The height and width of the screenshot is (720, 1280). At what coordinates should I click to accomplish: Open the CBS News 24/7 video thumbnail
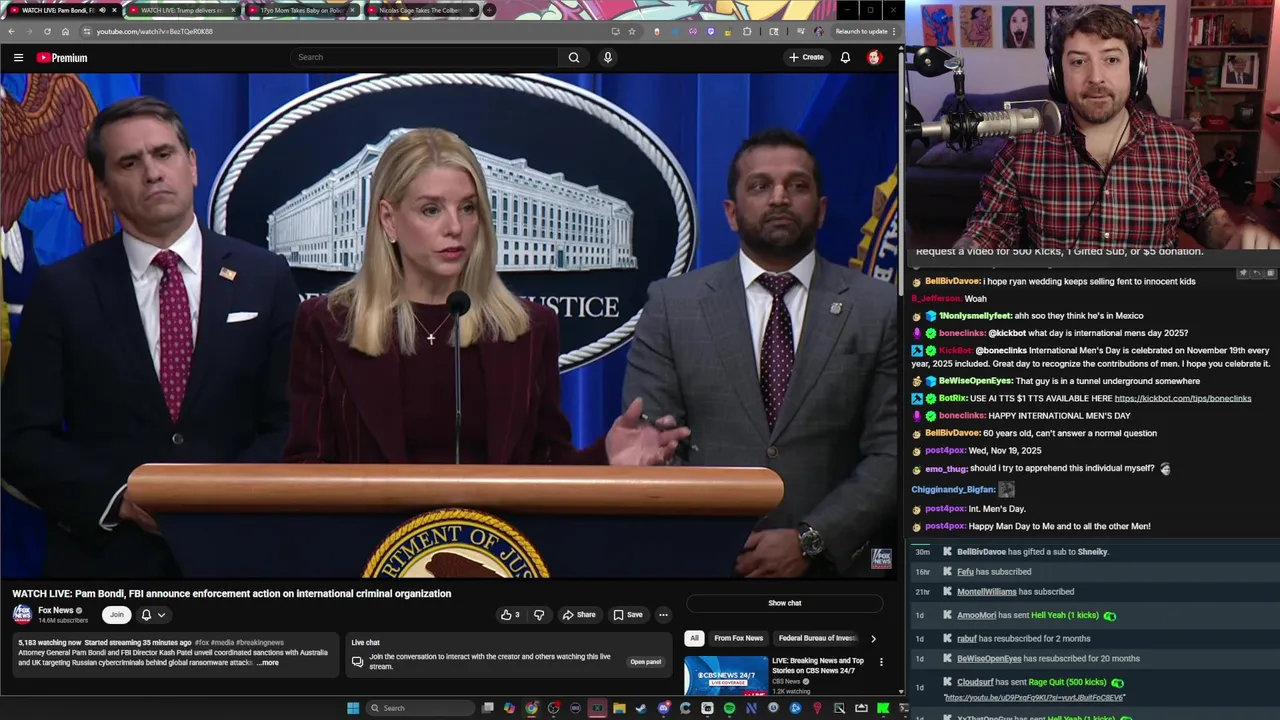point(726,675)
